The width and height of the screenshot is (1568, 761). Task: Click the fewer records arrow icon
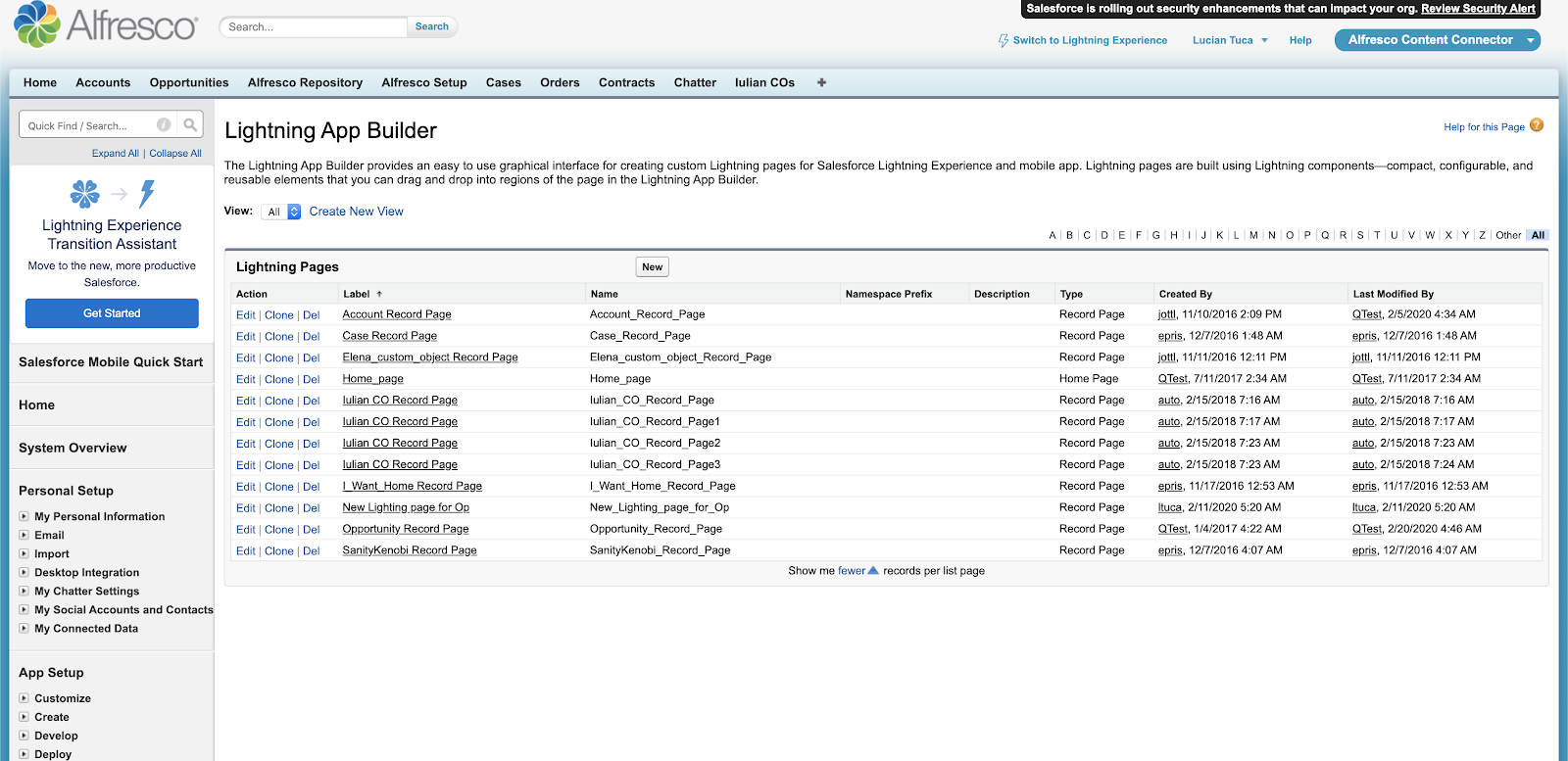873,570
